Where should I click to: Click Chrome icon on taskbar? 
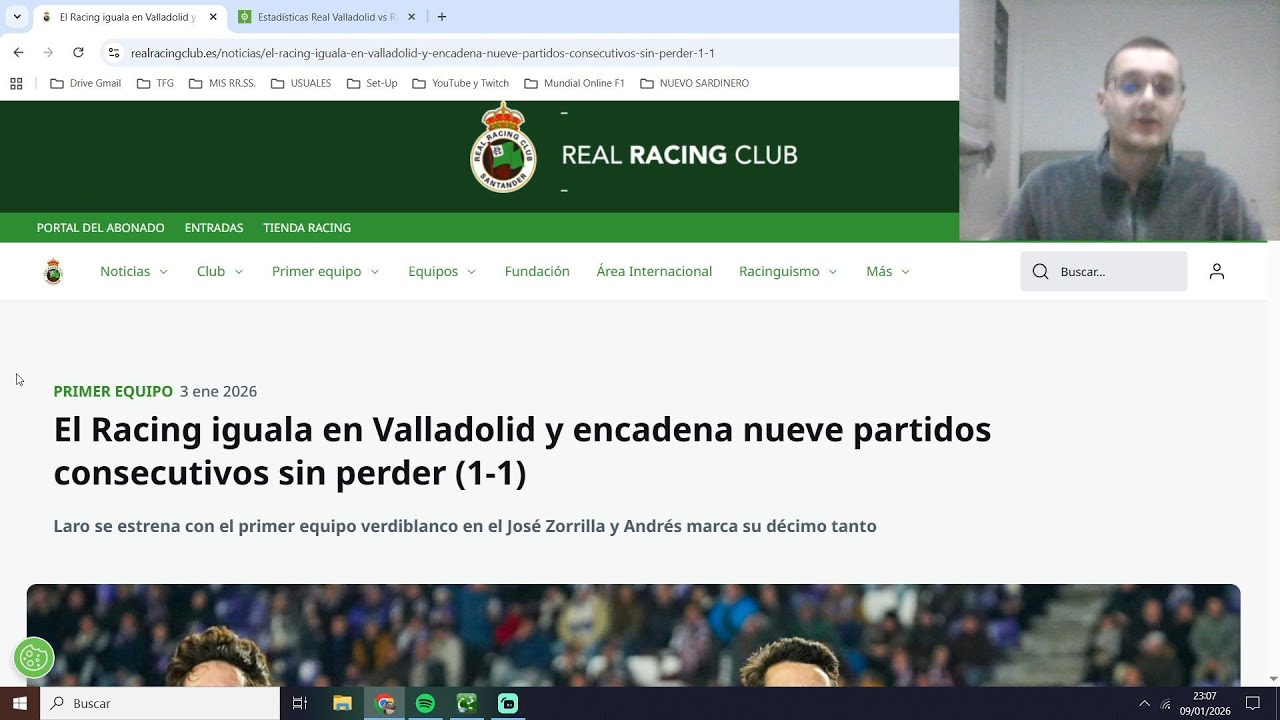point(385,703)
